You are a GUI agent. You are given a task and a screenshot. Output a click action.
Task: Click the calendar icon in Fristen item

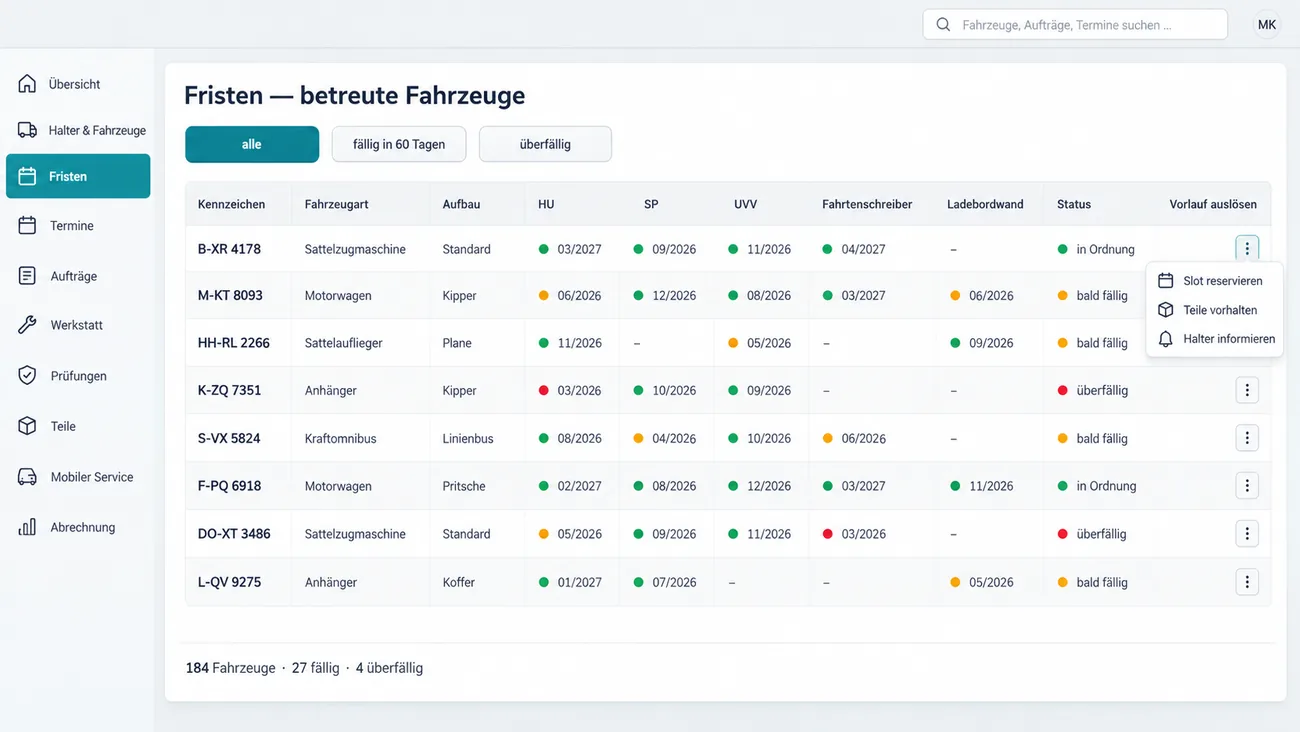point(27,176)
